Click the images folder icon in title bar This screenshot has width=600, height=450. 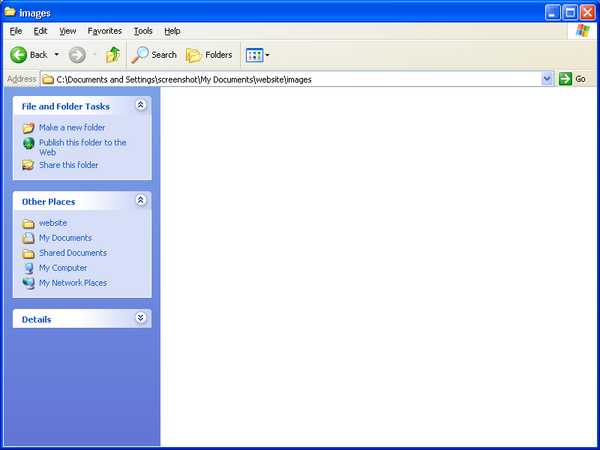10,12
